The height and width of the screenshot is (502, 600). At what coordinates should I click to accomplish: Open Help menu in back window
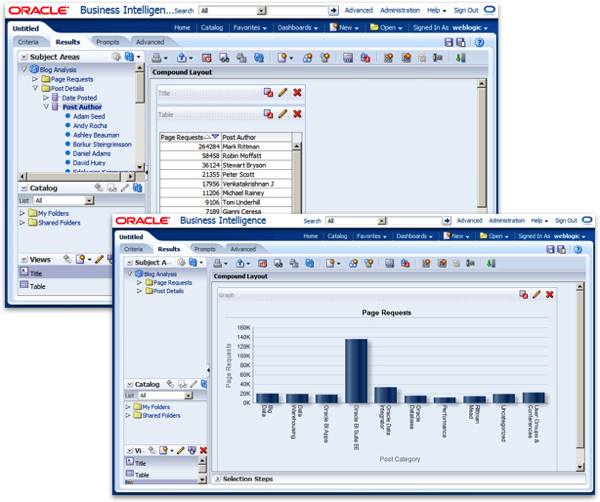437,11
